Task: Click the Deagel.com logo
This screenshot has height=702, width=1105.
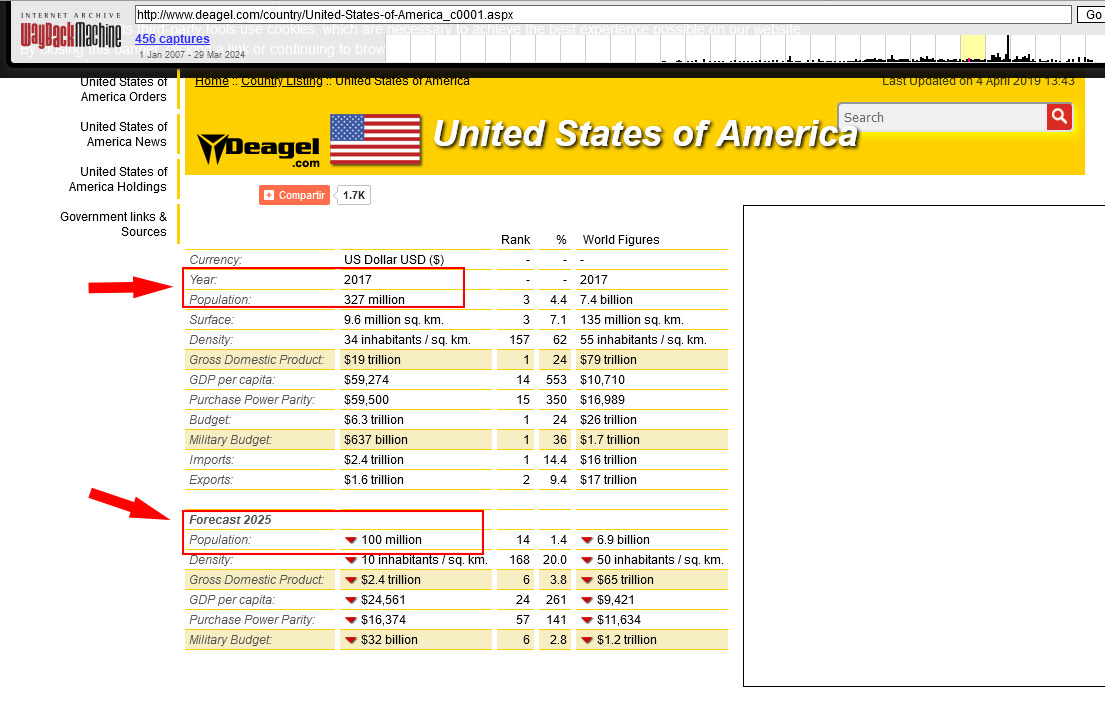Action: (x=258, y=149)
